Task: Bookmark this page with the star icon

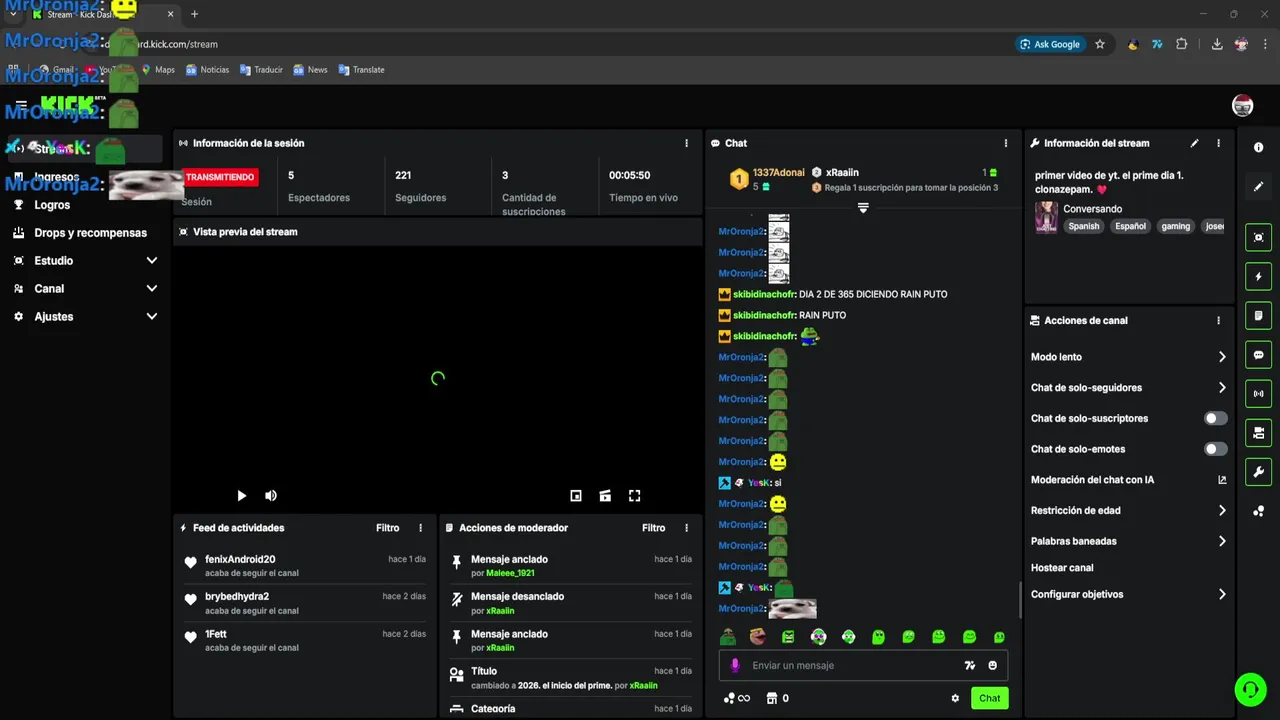Action: coord(1100,44)
